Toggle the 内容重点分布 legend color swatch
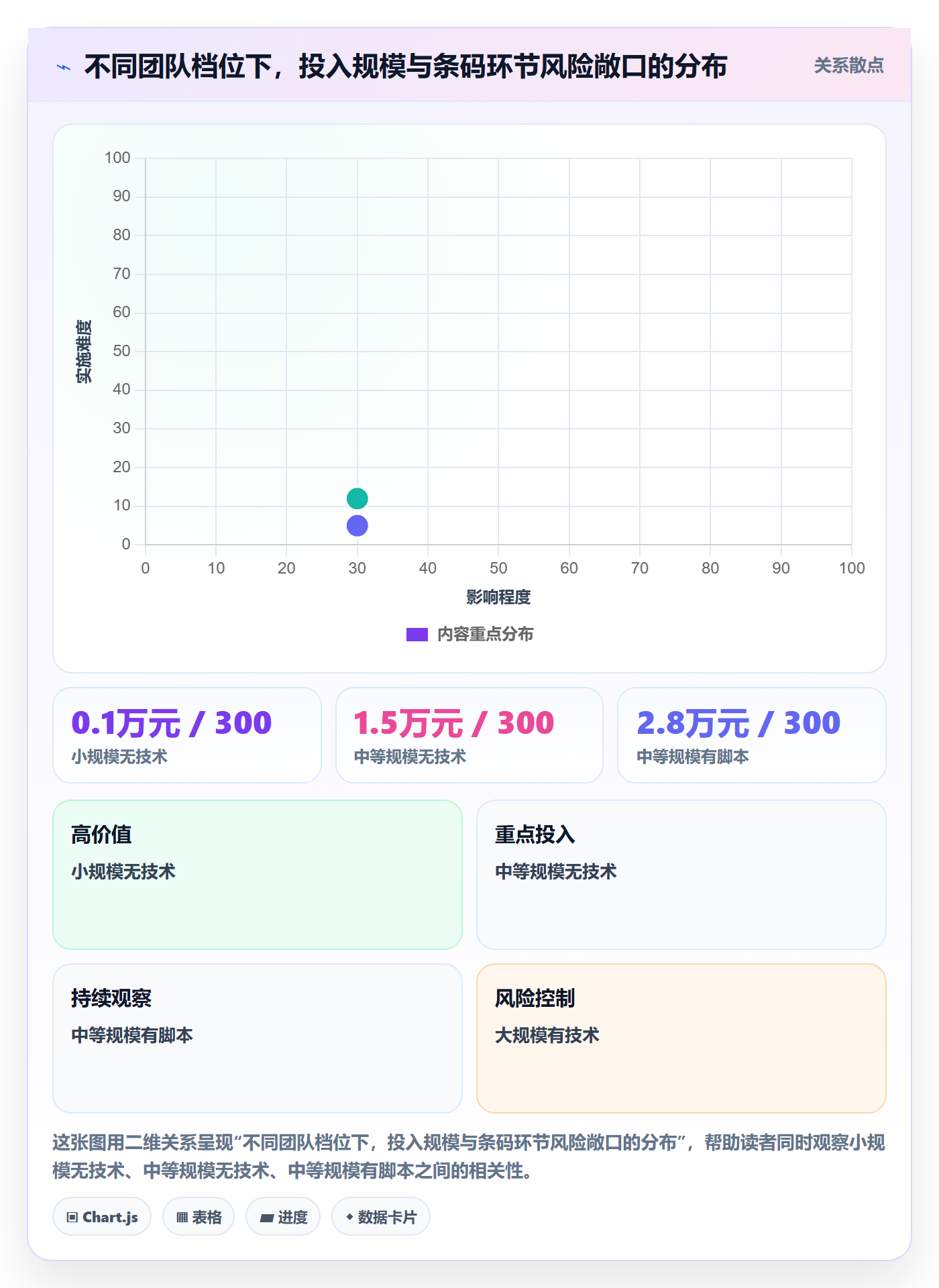Viewport: 939px width, 1288px height. (x=417, y=635)
